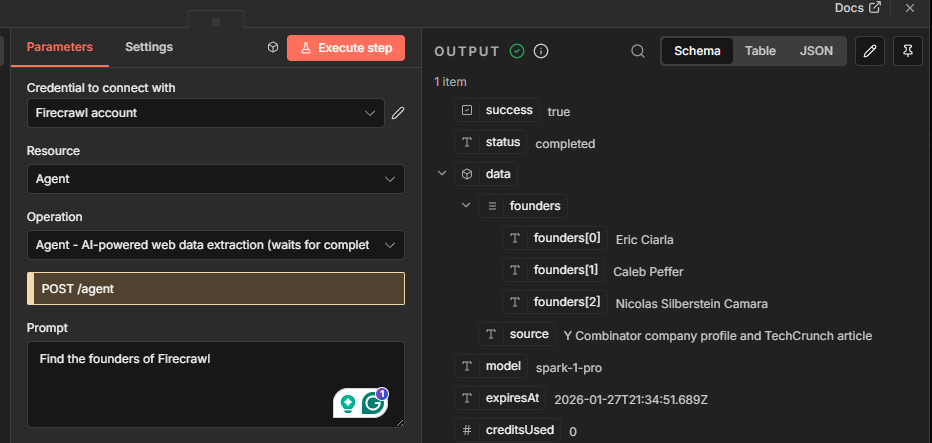This screenshot has width=932, height=443.
Task: Open the Parameters tab
Action: click(60, 47)
